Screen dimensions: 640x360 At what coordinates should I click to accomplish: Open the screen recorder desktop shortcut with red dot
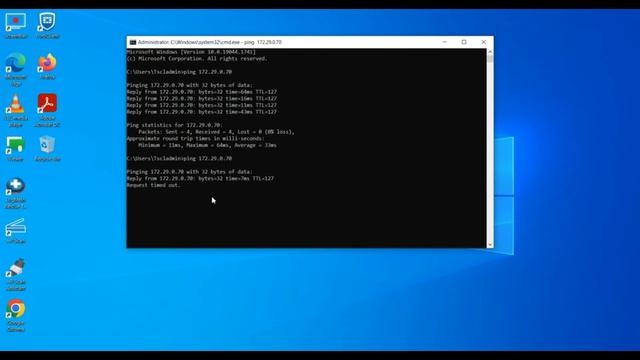point(16,25)
